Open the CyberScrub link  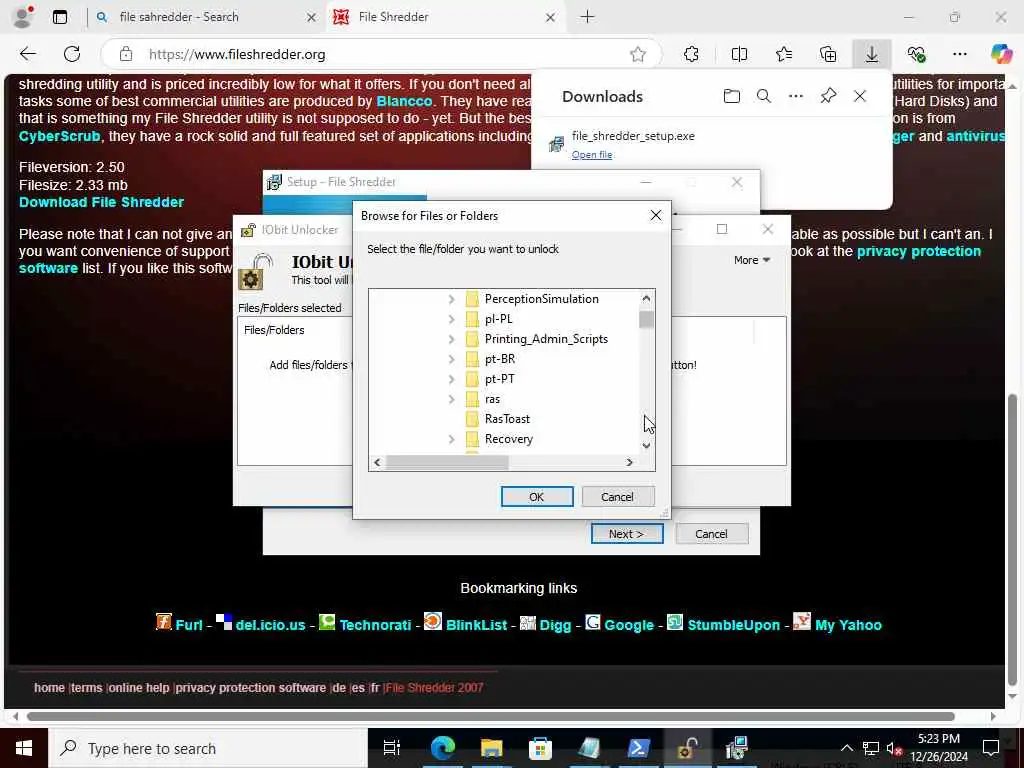coord(59,136)
